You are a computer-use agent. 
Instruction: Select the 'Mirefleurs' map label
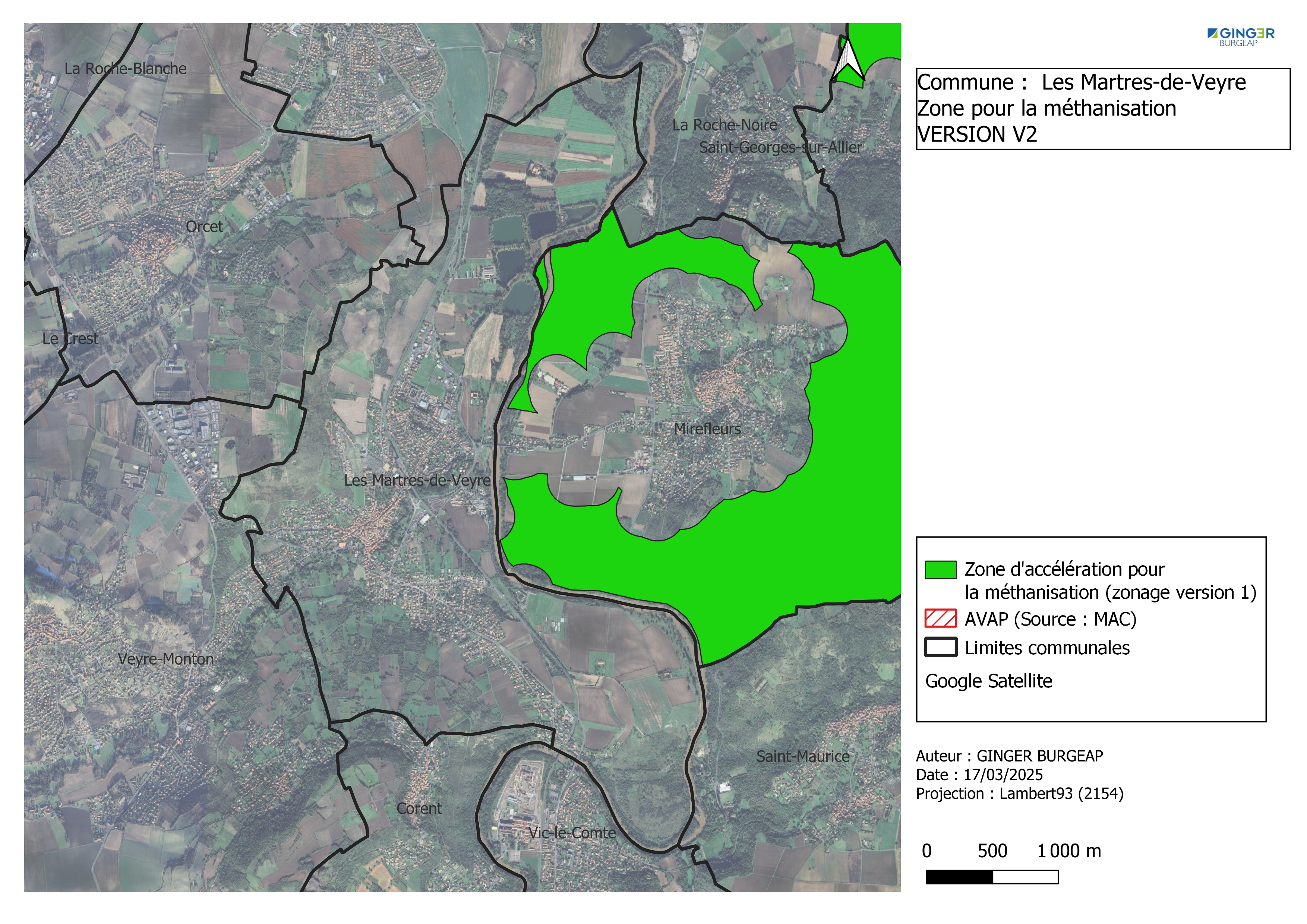(x=708, y=429)
